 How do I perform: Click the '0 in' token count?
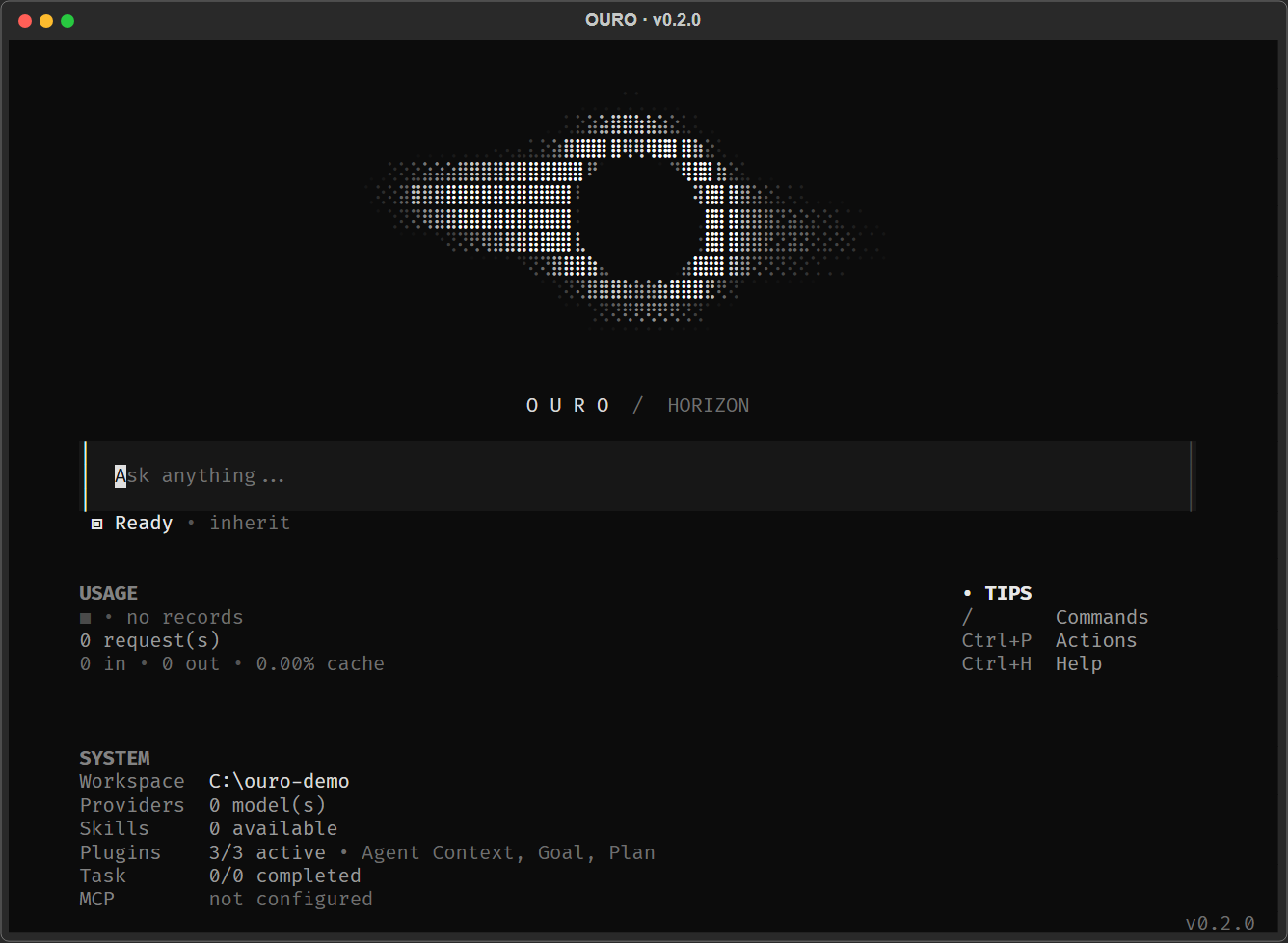coord(103,663)
